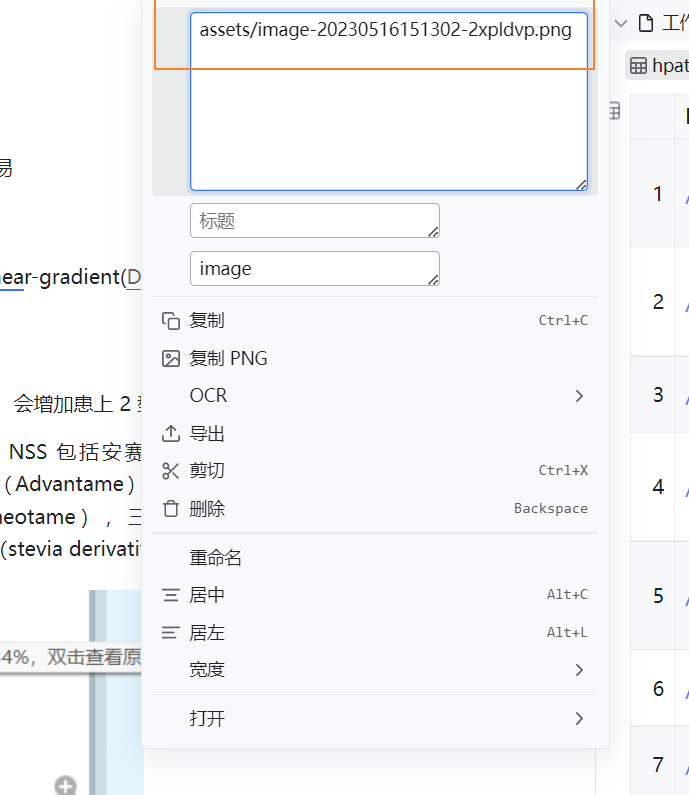The width and height of the screenshot is (689, 795).
Task: Click the Ctrl+C shortcut label
Action: pos(563,320)
